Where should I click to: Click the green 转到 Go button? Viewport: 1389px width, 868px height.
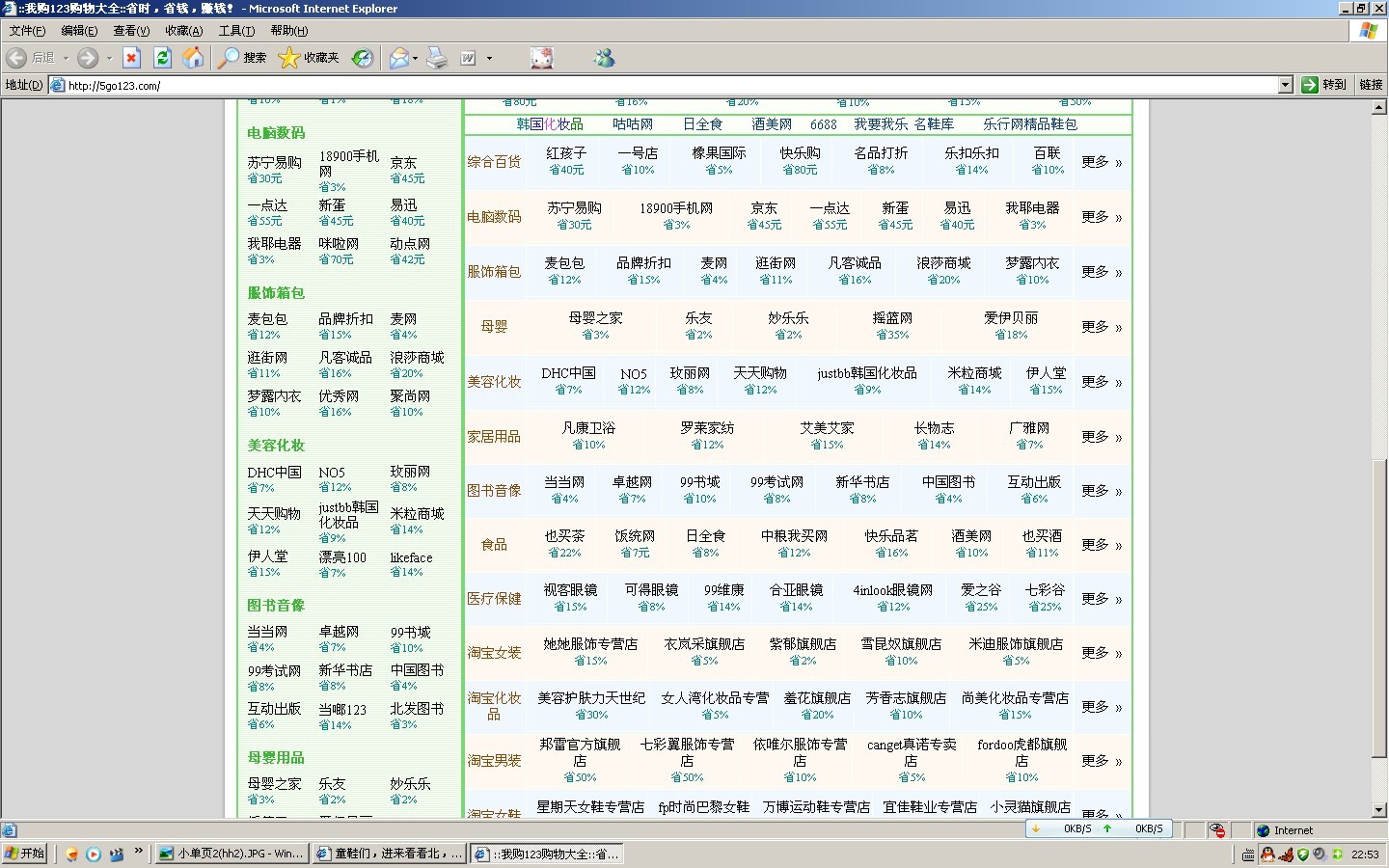point(1323,85)
